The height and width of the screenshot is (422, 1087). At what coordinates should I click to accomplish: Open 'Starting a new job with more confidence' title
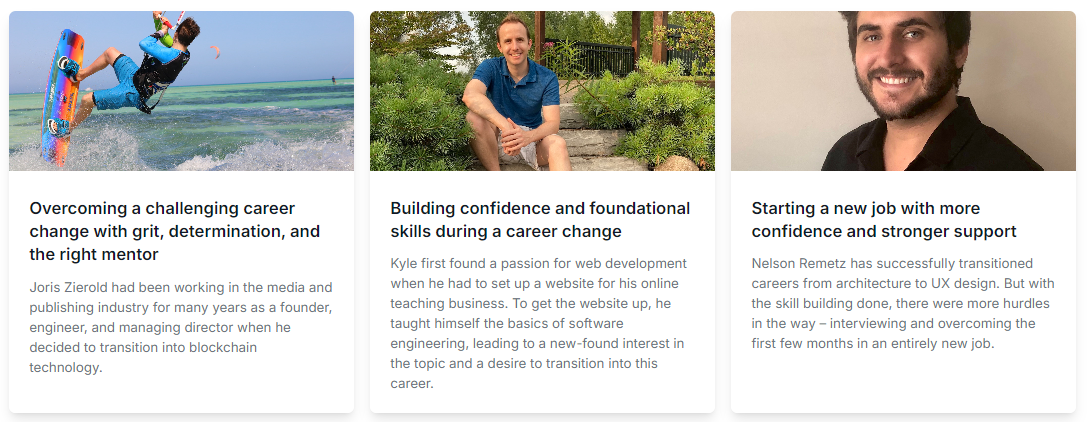point(884,220)
